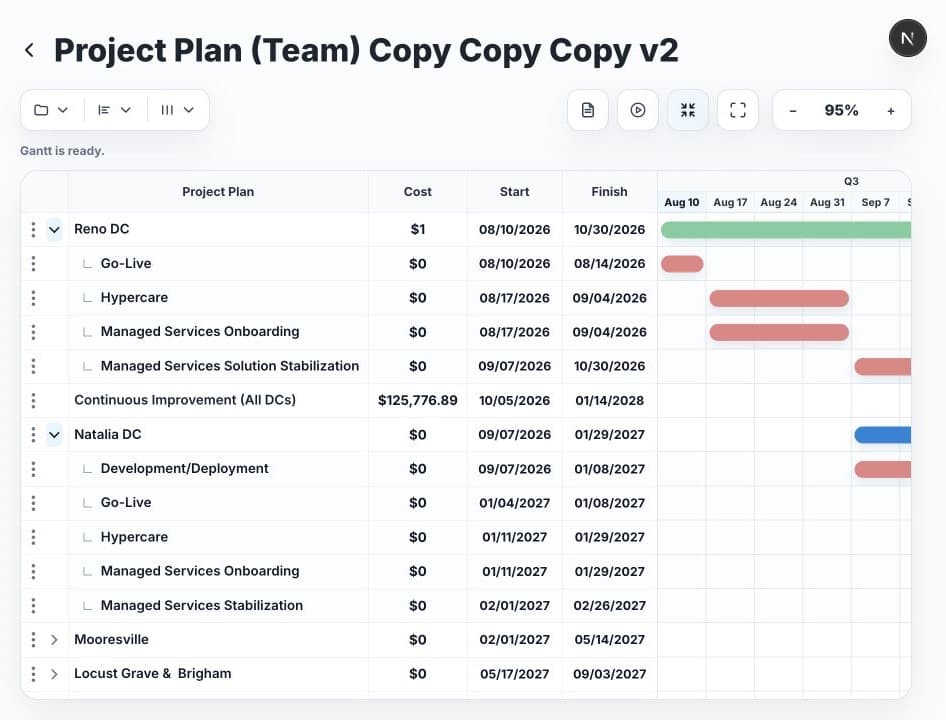The width and height of the screenshot is (946, 720).
Task: Open row menu dots for Development/Deployment
Action: 33,468
